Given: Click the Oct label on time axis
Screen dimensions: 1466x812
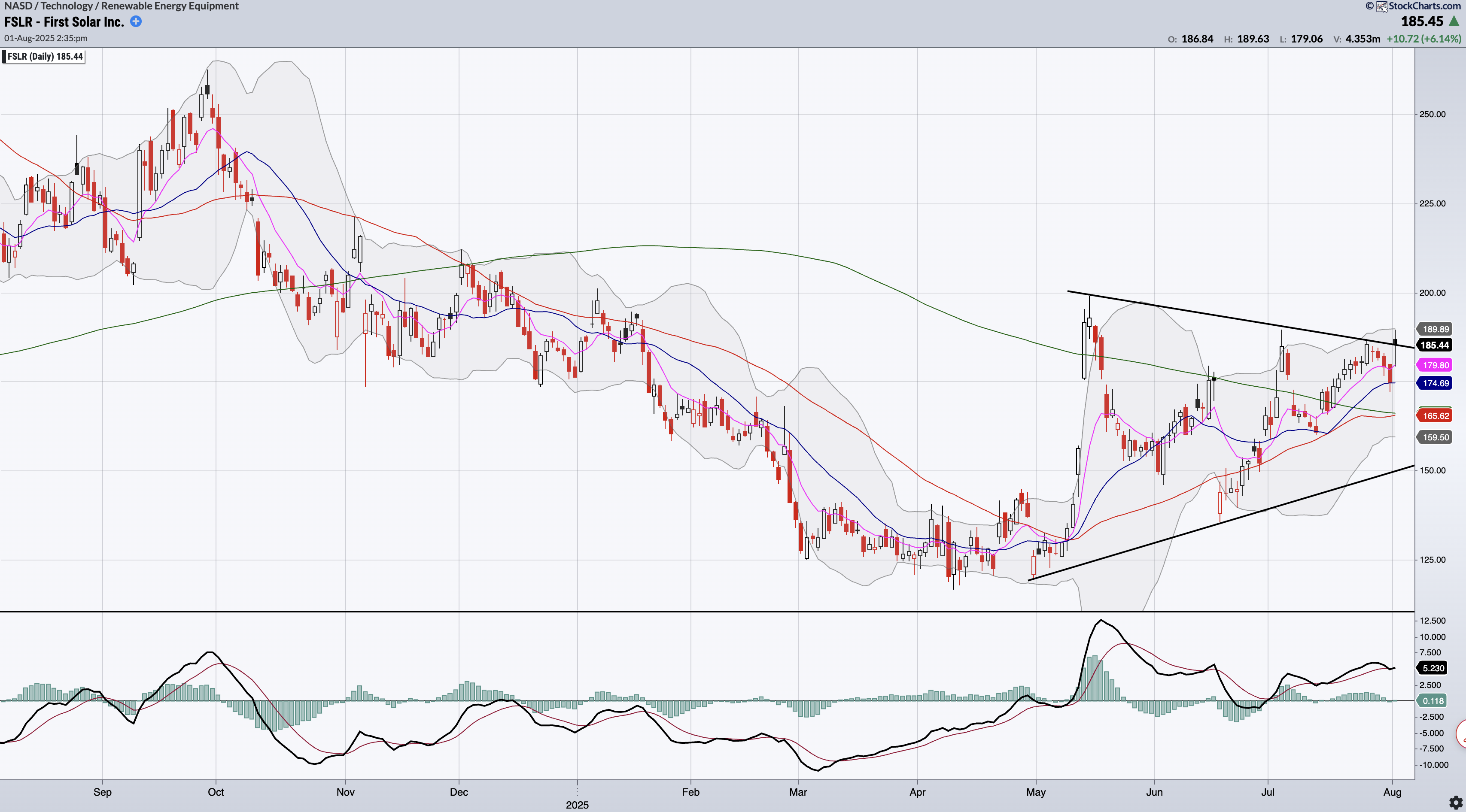Looking at the screenshot, I should [x=216, y=792].
